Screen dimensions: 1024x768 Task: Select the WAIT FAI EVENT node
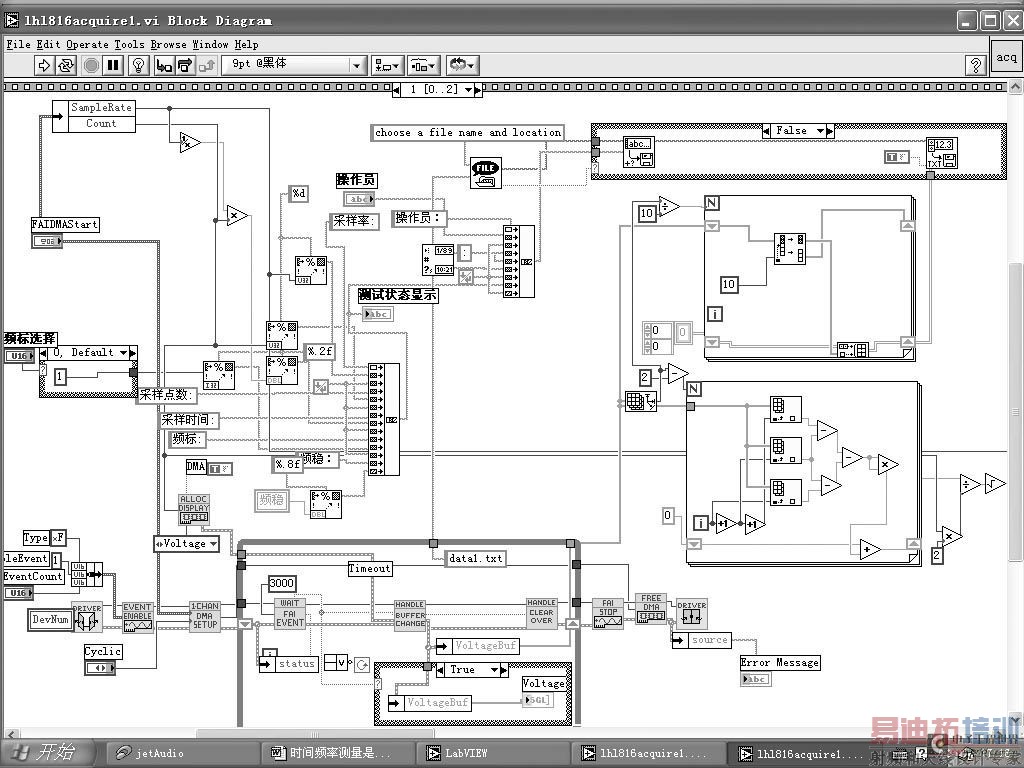[x=289, y=613]
